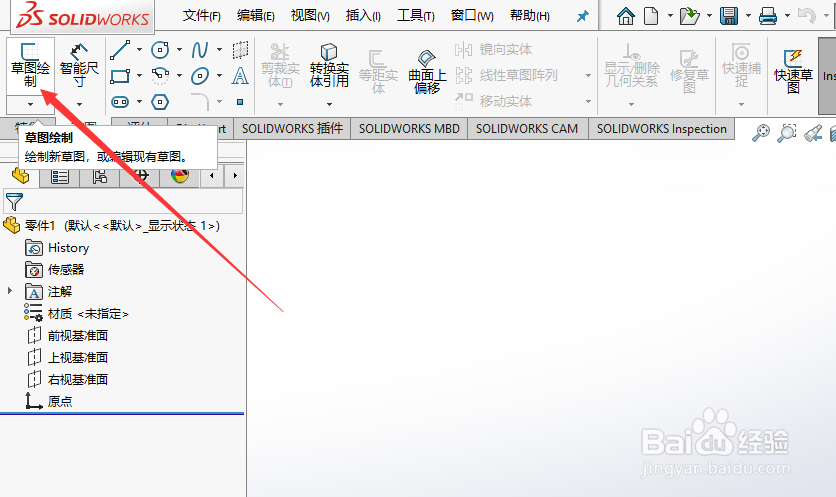Select the Ellipse sketch tool
836x497 pixels.
200,76
